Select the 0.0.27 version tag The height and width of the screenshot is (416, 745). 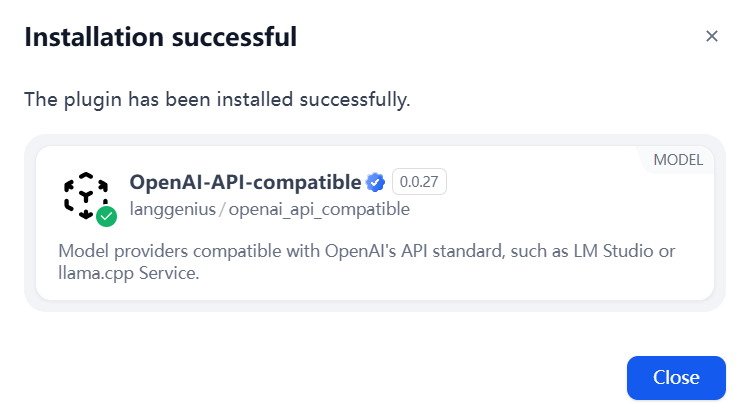tap(419, 181)
